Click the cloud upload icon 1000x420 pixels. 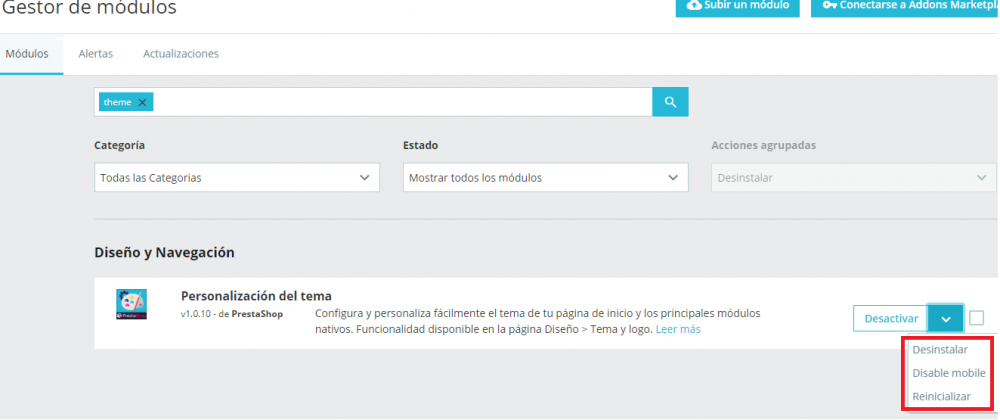click(x=694, y=5)
